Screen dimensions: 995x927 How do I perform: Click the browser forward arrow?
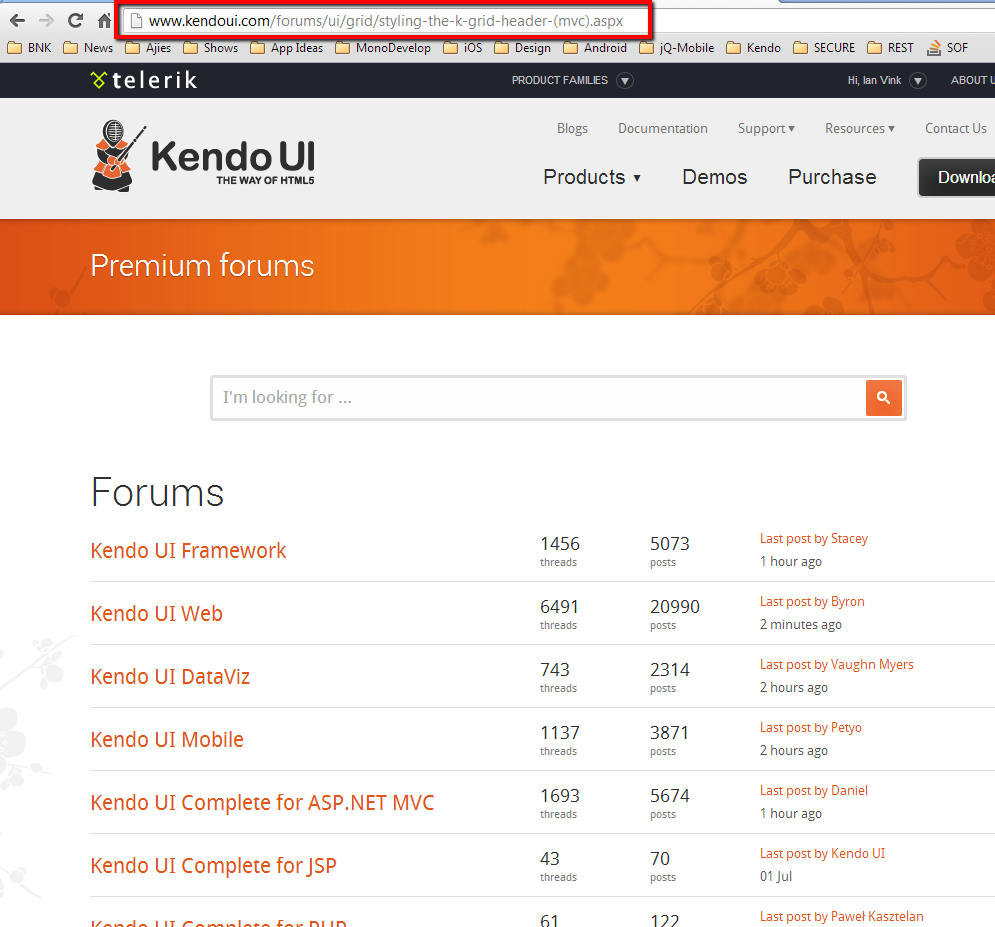point(46,21)
